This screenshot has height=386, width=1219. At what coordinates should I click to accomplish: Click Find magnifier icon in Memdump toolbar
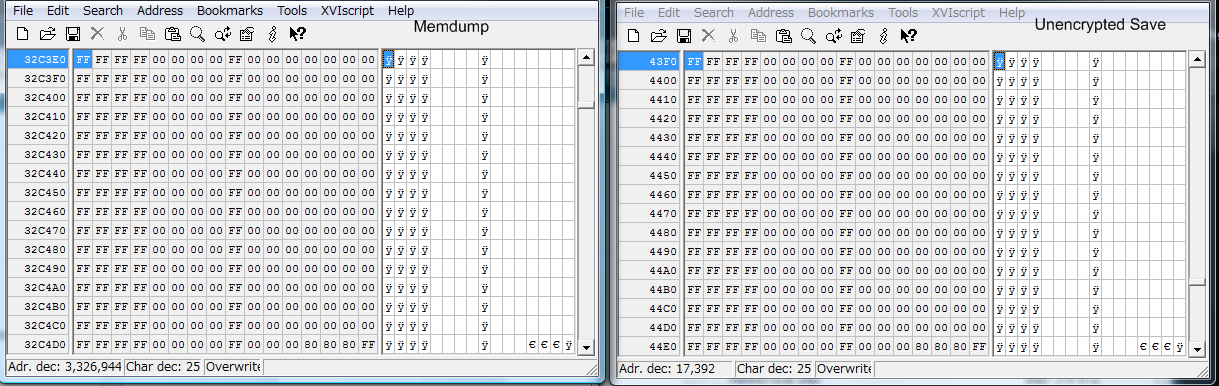pos(197,34)
